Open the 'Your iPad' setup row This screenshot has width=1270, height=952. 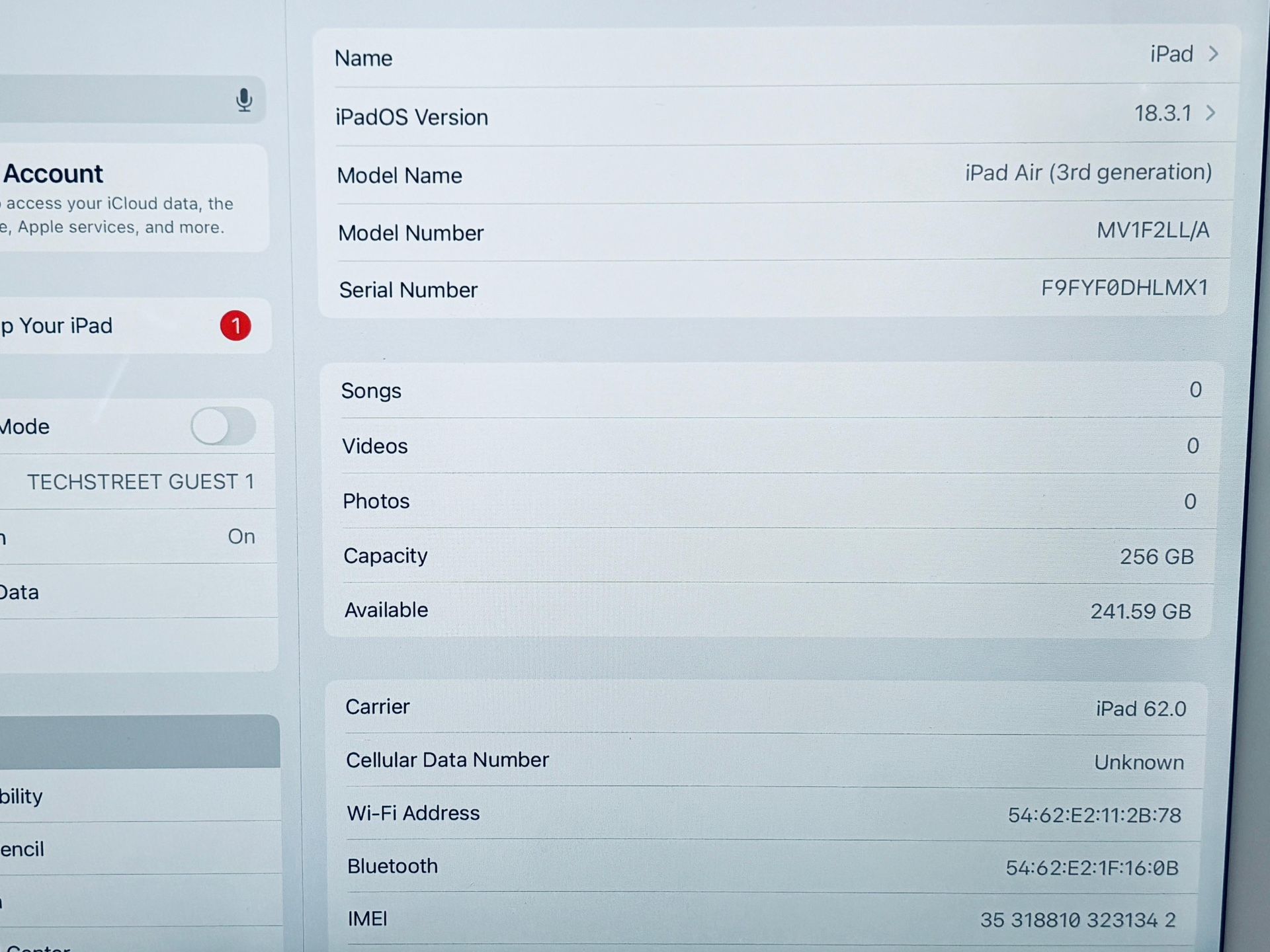pyautogui.click(x=135, y=326)
